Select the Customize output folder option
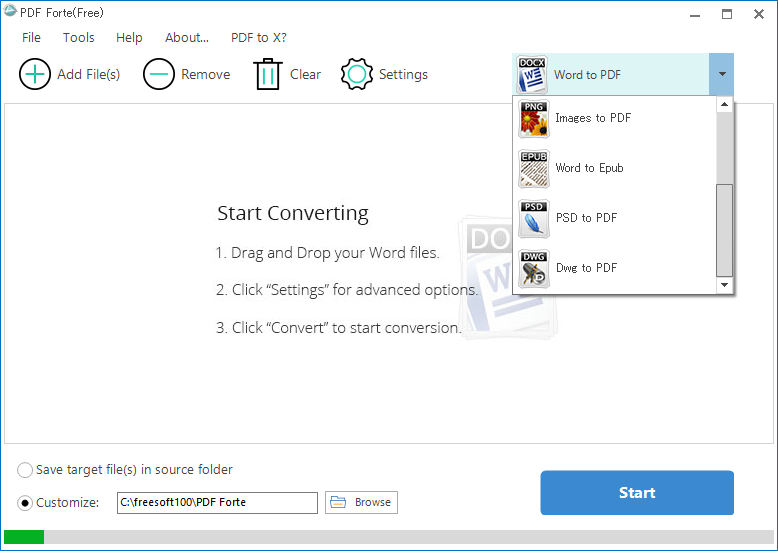The width and height of the screenshot is (778, 551). click(x=25, y=503)
